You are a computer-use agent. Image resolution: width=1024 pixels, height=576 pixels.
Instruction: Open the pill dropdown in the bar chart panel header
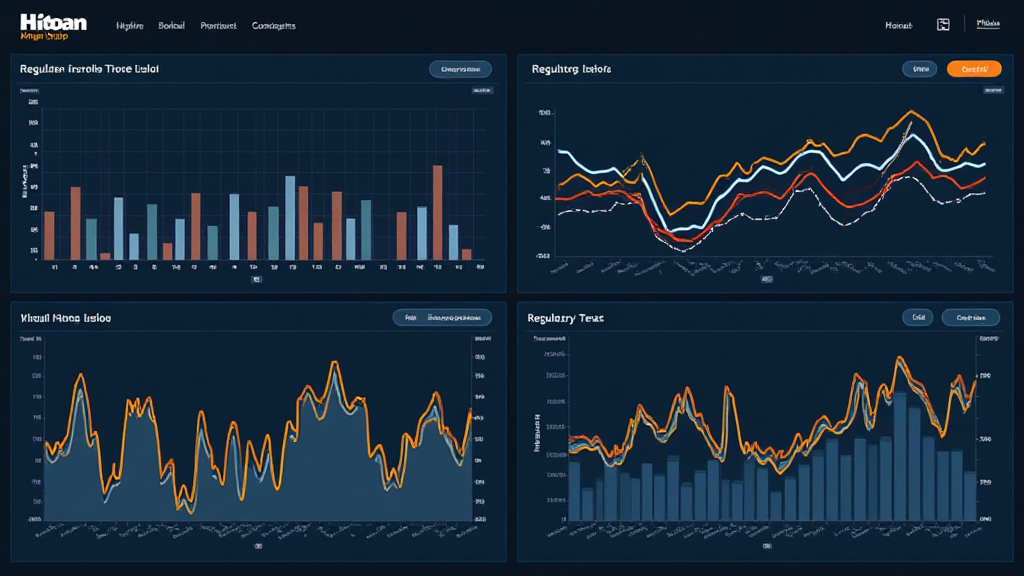click(x=460, y=69)
